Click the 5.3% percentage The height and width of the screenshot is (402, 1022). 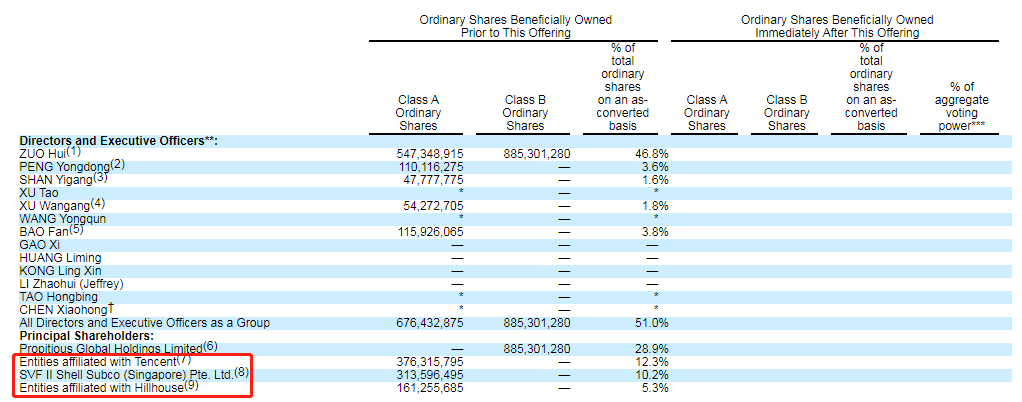pos(655,388)
